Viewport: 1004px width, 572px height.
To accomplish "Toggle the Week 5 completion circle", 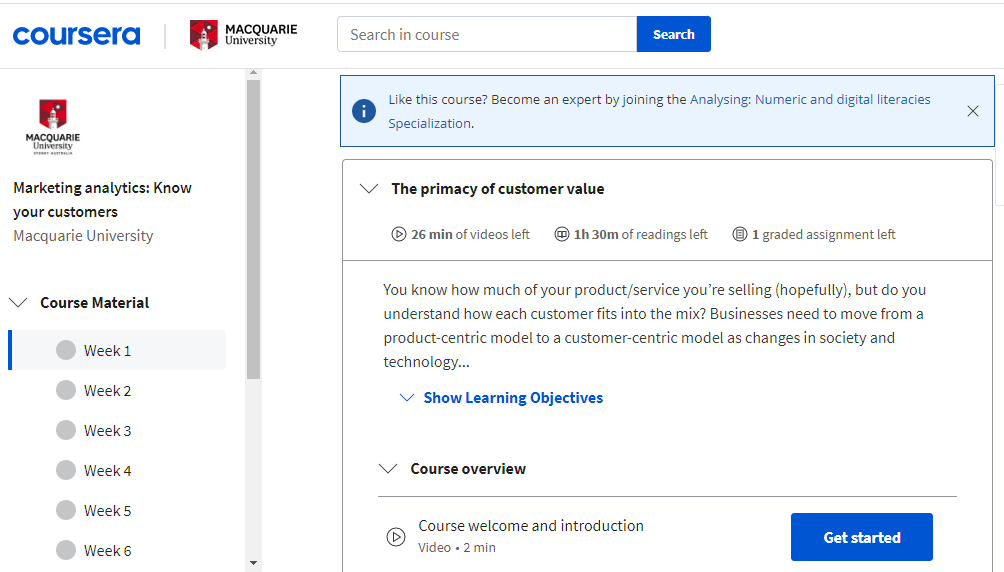I will coord(66,510).
